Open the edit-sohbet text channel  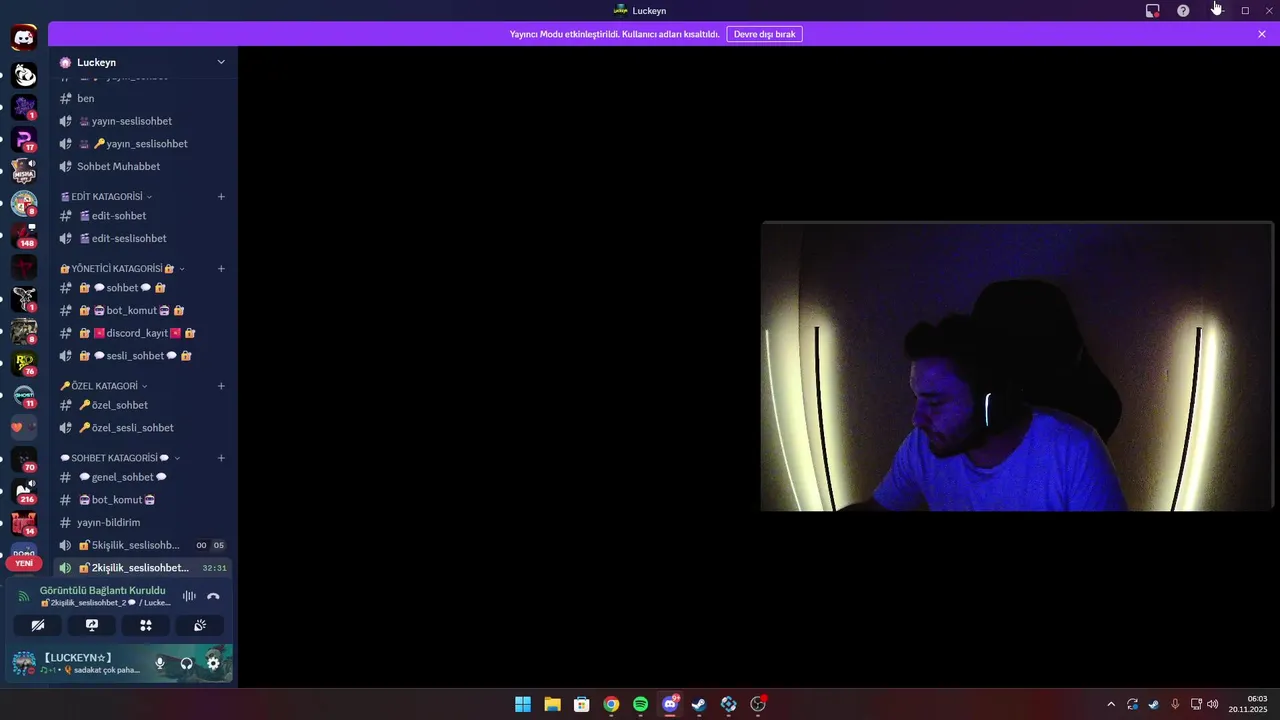pos(143,216)
